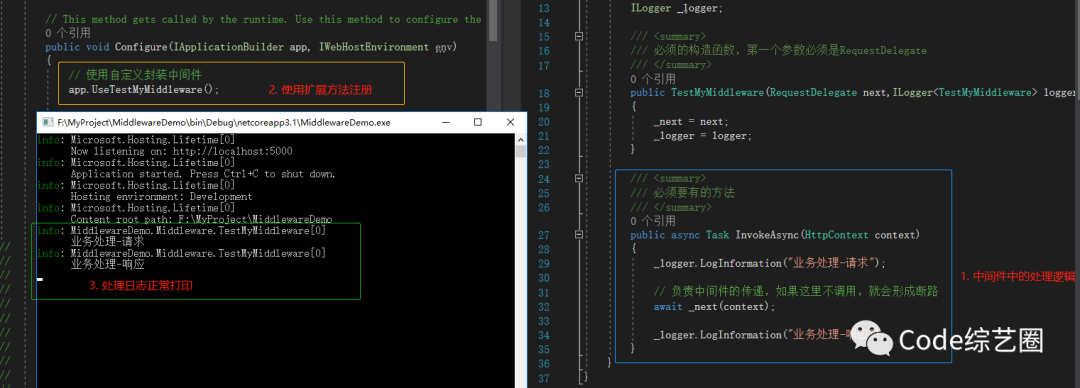
Task: Click the console line Now listening on localhost:5000
Action: (x=181, y=152)
